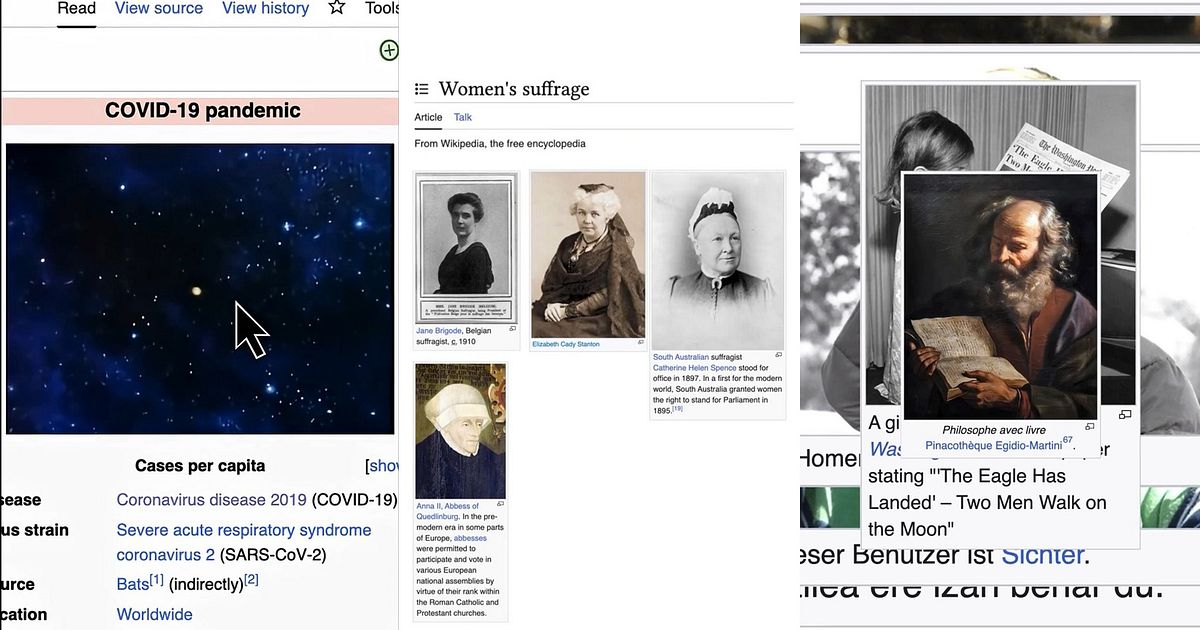The image size is (1200, 630).
Task: Toggle the contents list icon beside Women's suffrage
Action: (x=422, y=89)
